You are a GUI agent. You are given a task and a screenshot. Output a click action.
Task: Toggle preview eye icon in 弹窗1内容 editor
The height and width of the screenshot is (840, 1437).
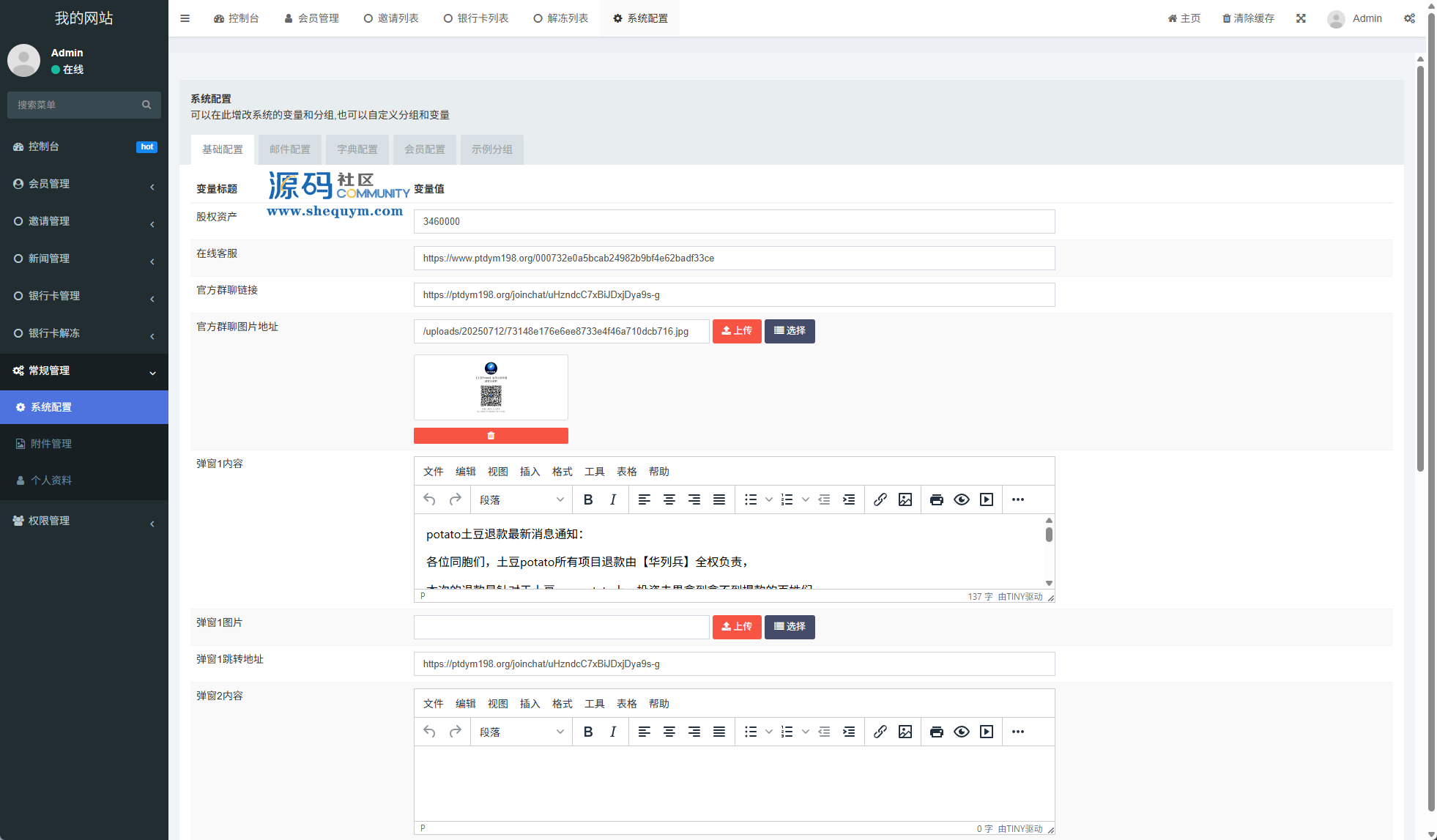(x=962, y=499)
